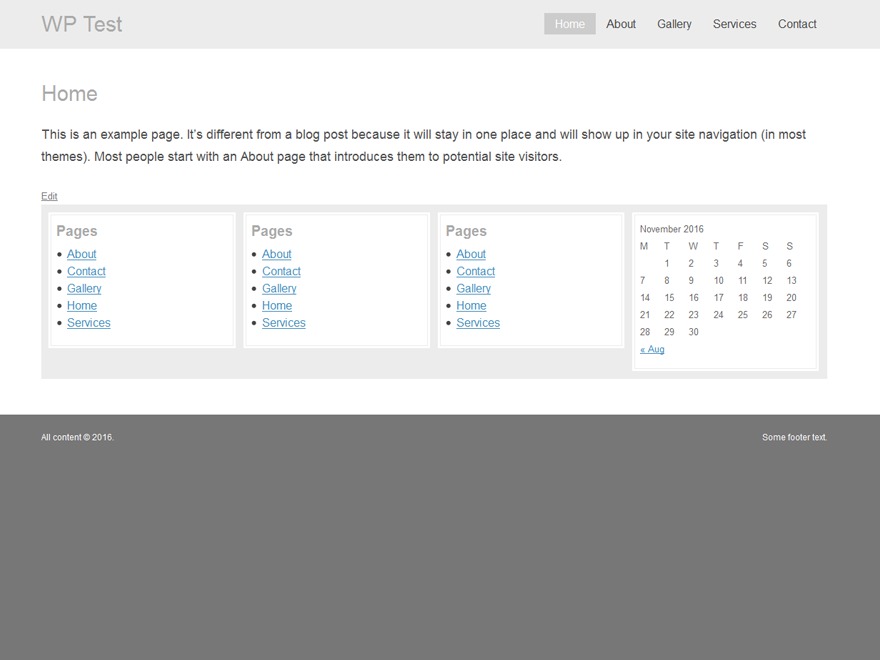
Task: Click the Edit link under page content
Action: pyautogui.click(x=49, y=196)
